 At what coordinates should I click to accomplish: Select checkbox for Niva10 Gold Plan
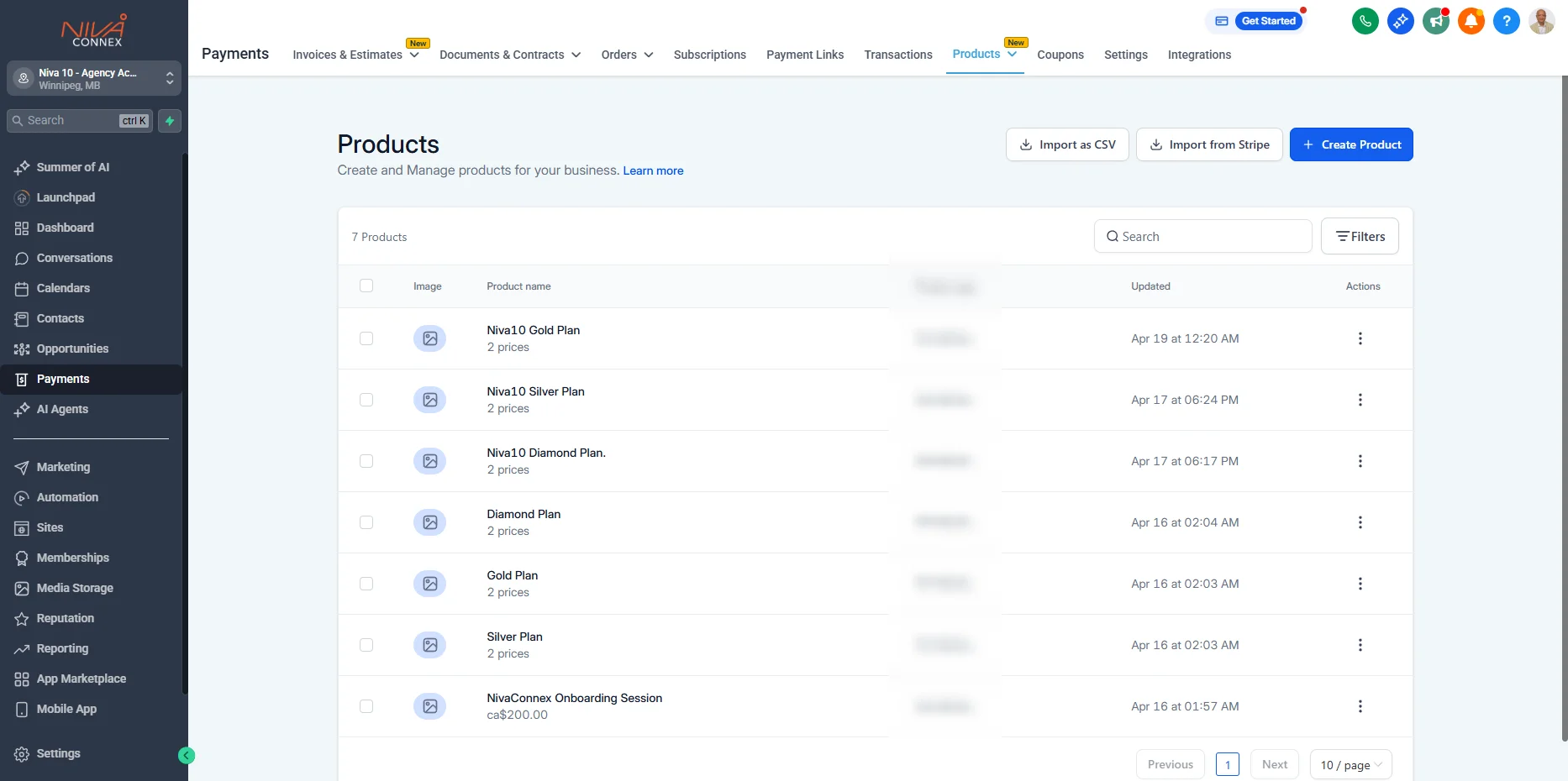point(366,338)
